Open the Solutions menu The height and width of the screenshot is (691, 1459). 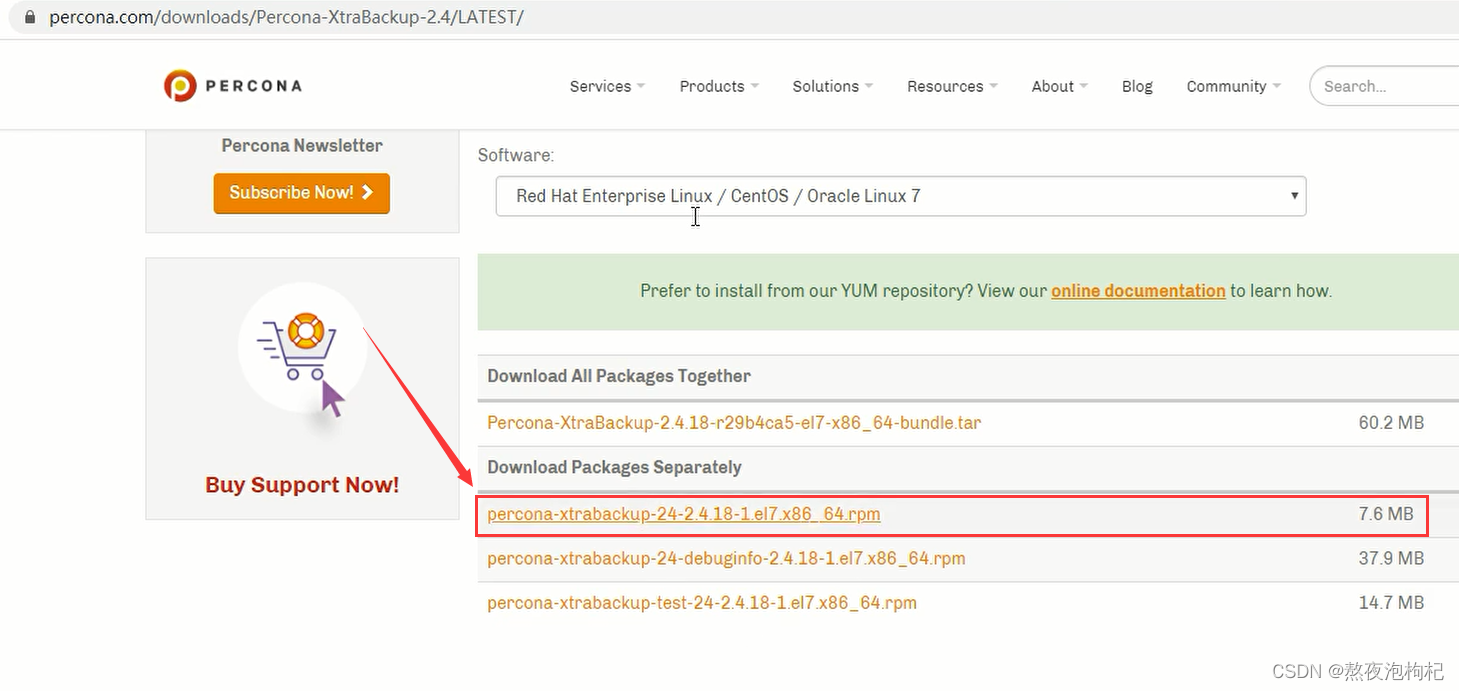[833, 86]
